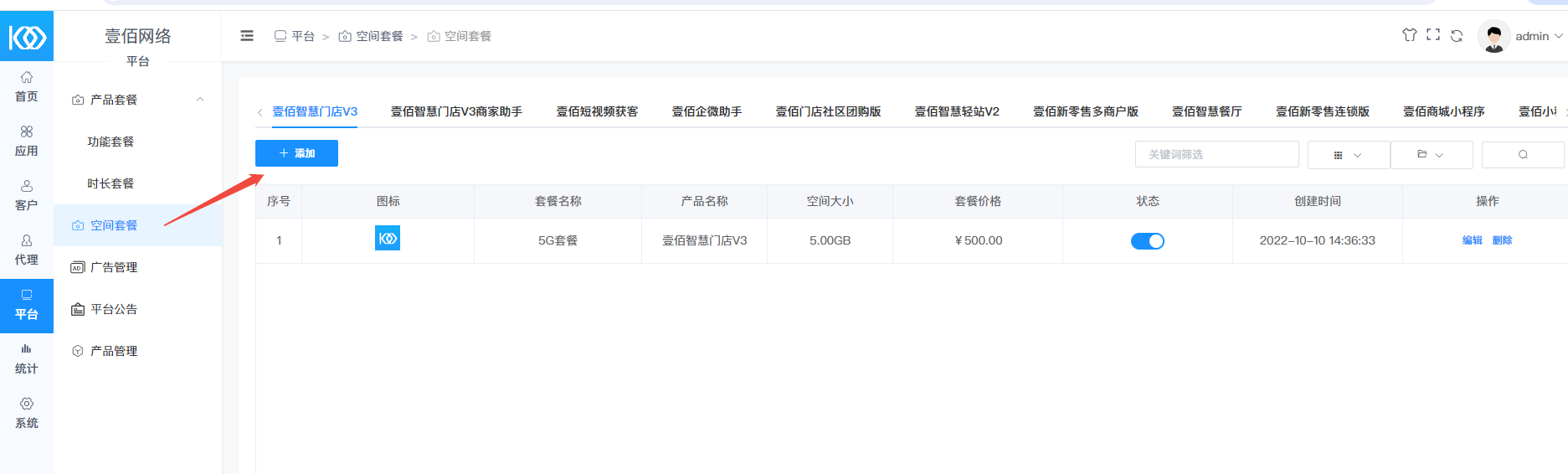Click 平台 breadcrumb link
The height and width of the screenshot is (474, 1568).
(295, 36)
